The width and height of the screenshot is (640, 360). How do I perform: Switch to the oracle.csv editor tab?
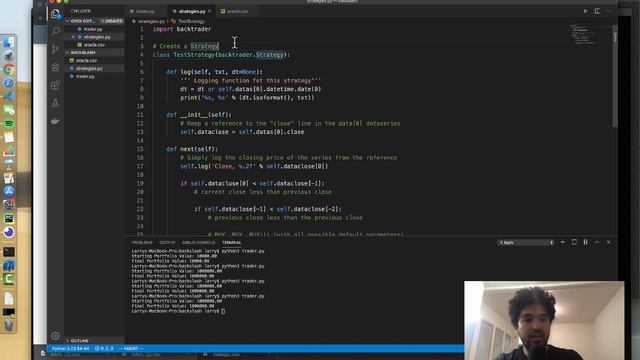click(237, 11)
